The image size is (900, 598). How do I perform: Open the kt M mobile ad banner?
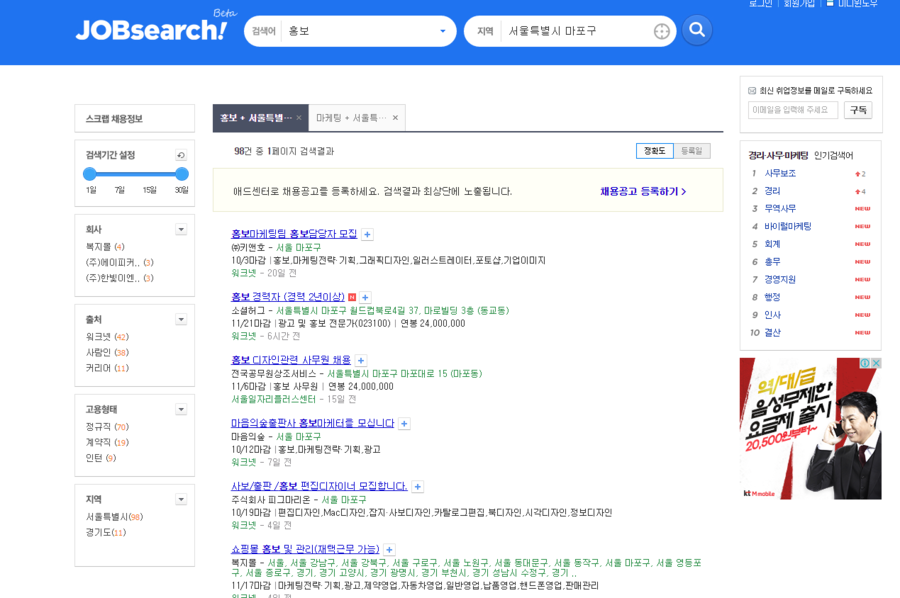[810, 429]
